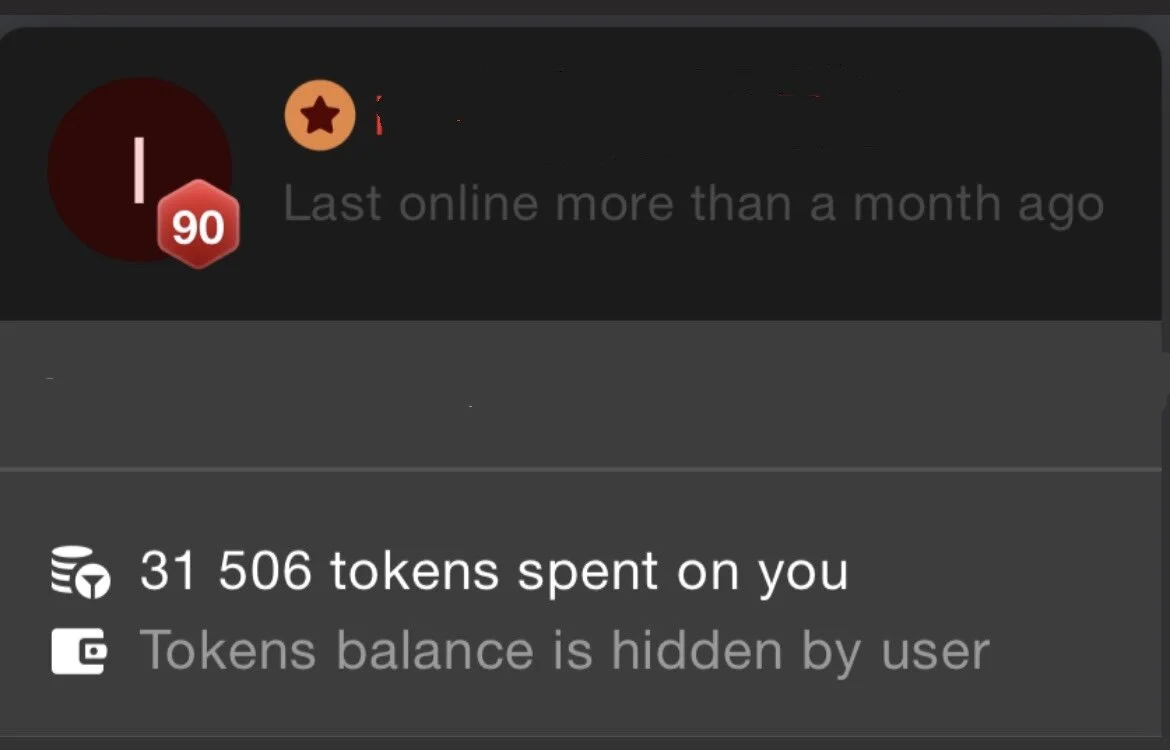Click the "31 506" token amount
Viewport: 1170px width, 750px height.
pos(225,571)
